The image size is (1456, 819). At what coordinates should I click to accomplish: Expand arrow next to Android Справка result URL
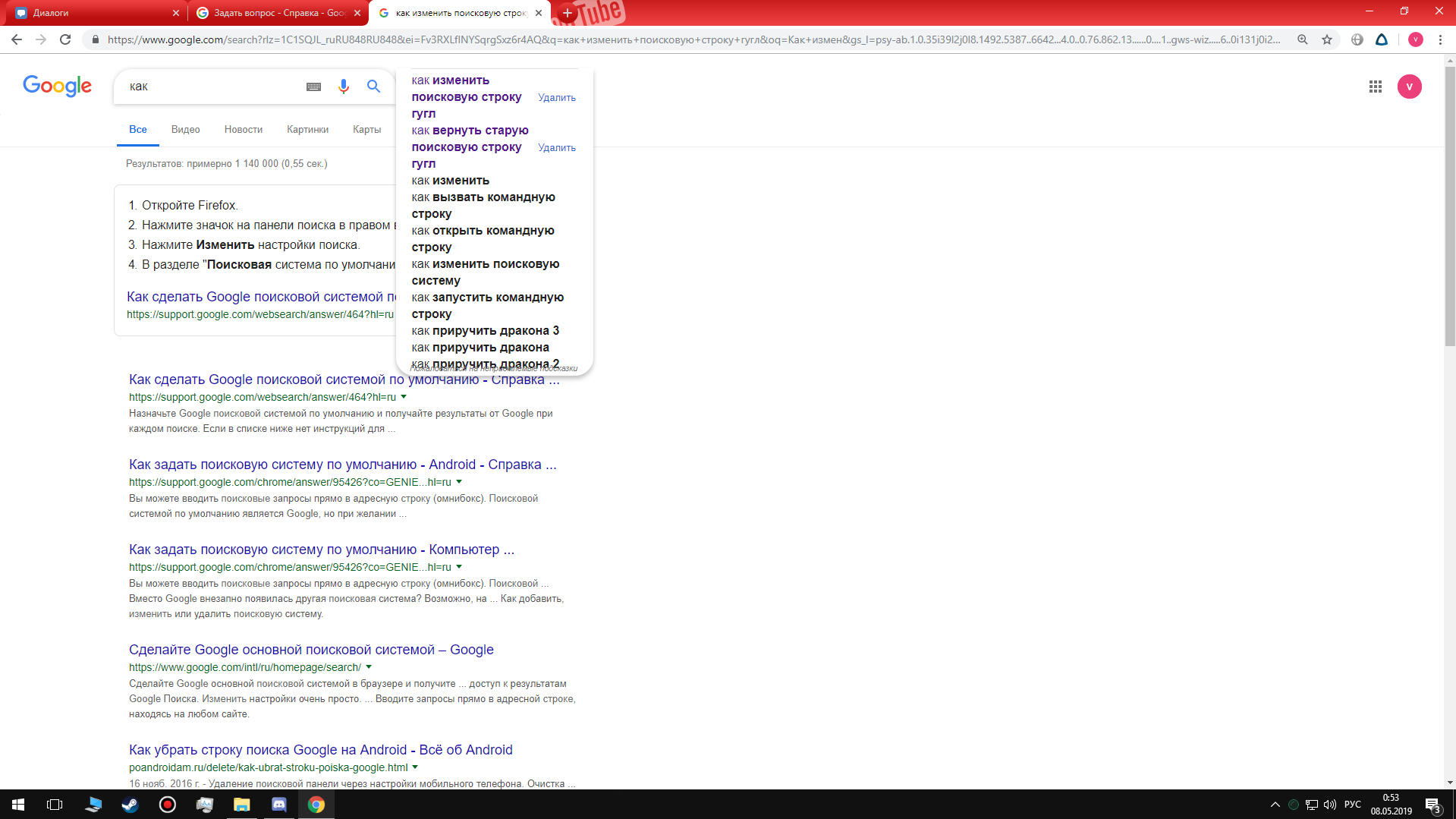coord(459,482)
